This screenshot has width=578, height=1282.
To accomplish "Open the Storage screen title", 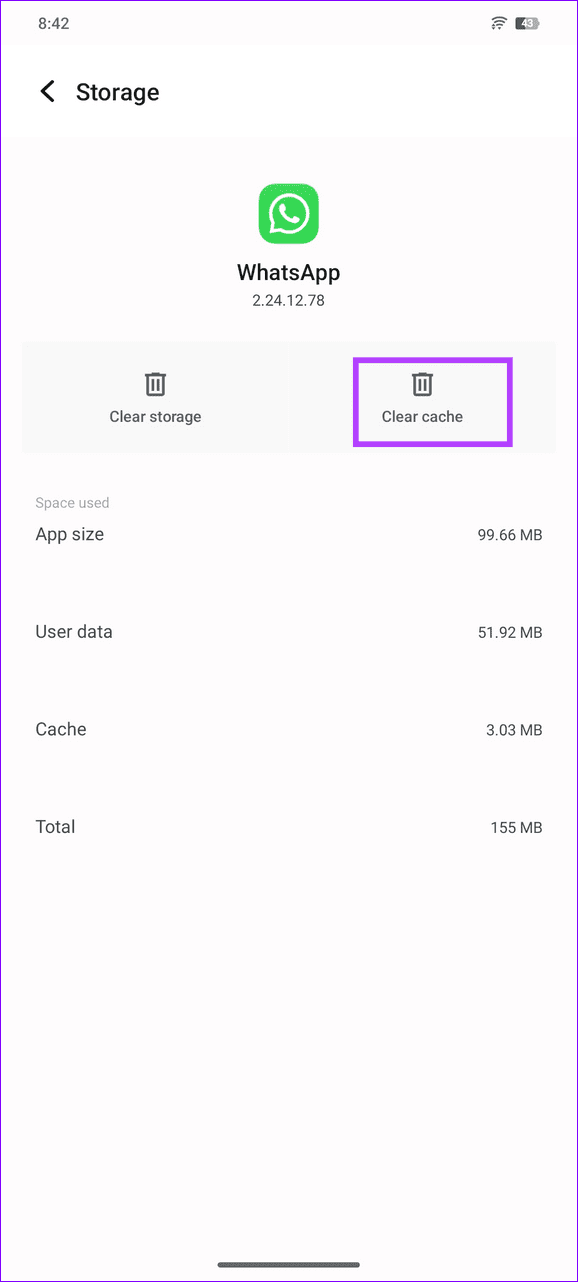I will pyautogui.click(x=117, y=92).
